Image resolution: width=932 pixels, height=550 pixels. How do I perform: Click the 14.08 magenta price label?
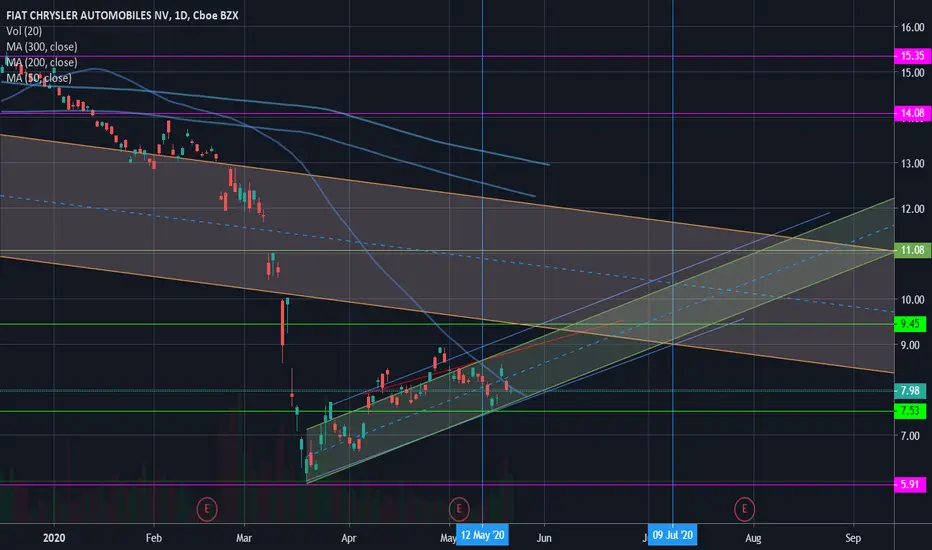point(912,113)
